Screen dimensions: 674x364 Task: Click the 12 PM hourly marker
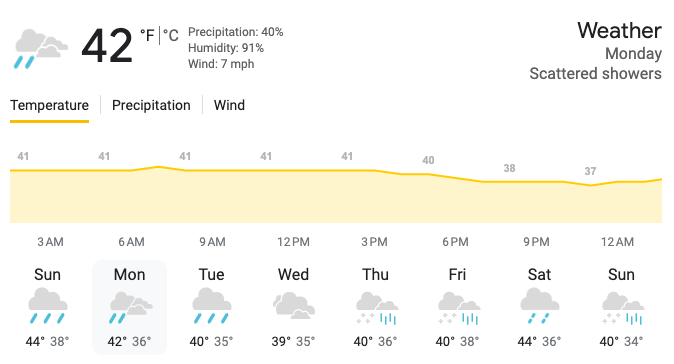click(293, 242)
